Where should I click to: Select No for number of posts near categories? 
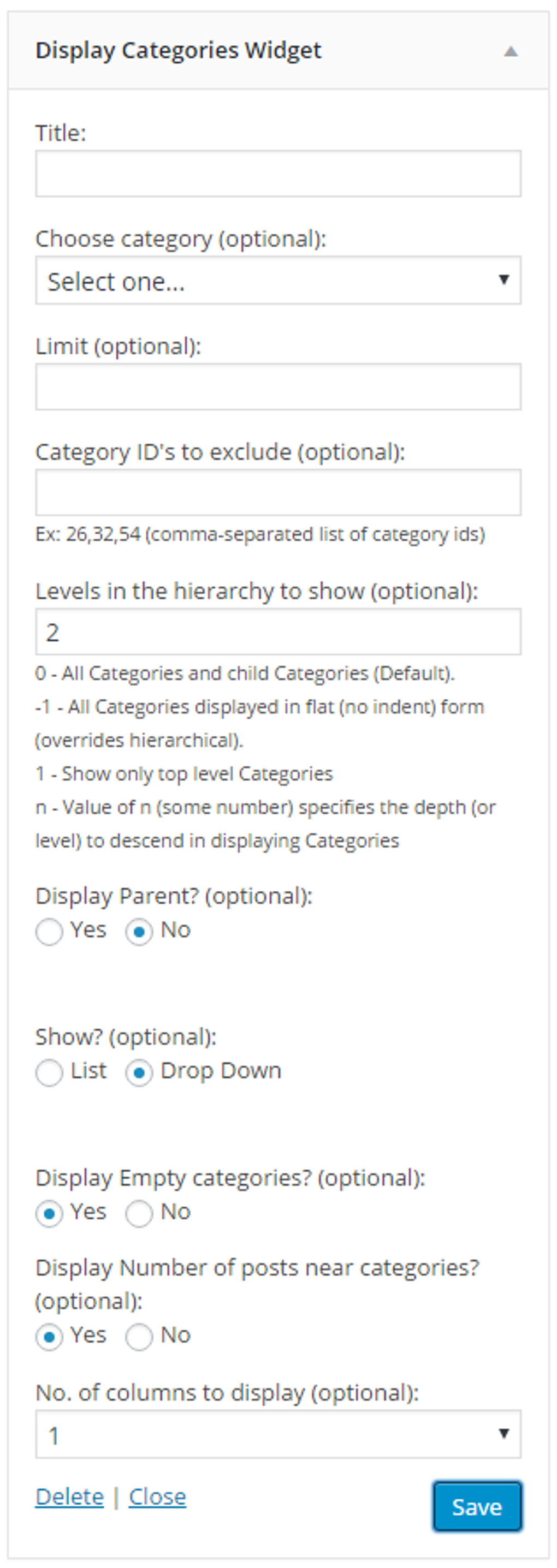click(x=141, y=1334)
